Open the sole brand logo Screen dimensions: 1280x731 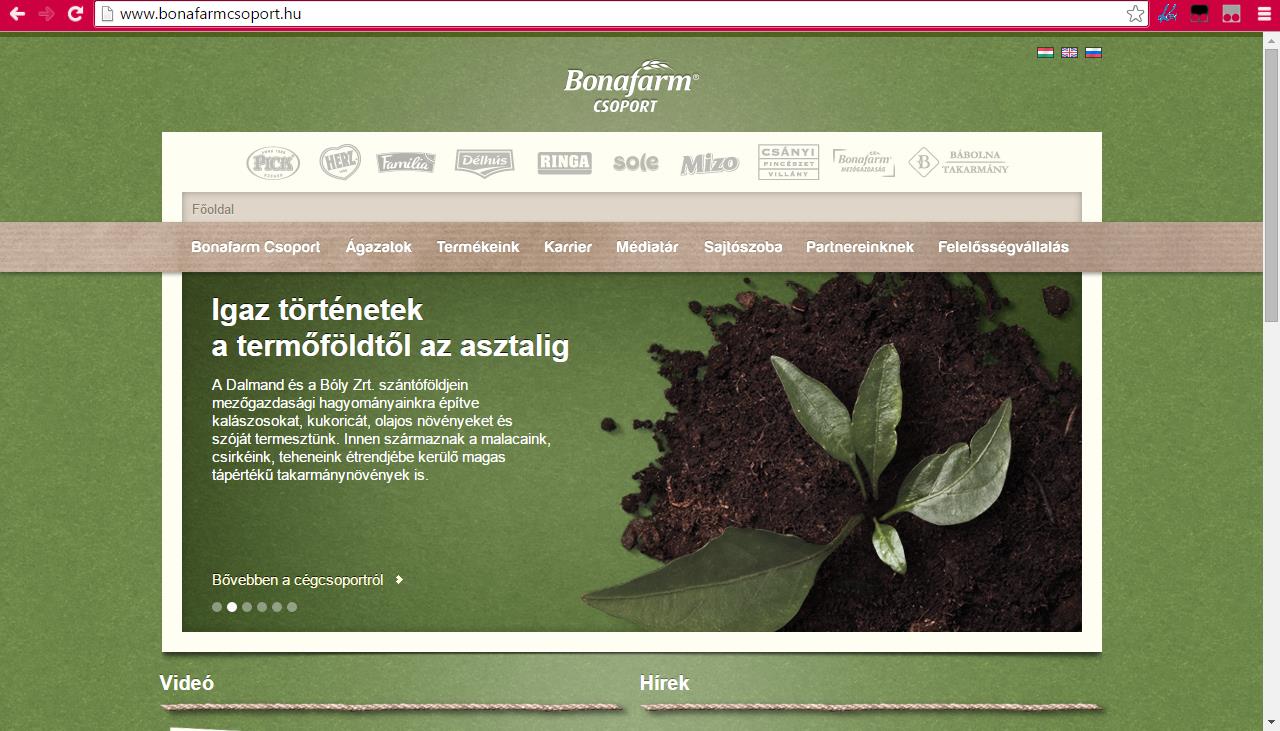[x=636, y=163]
